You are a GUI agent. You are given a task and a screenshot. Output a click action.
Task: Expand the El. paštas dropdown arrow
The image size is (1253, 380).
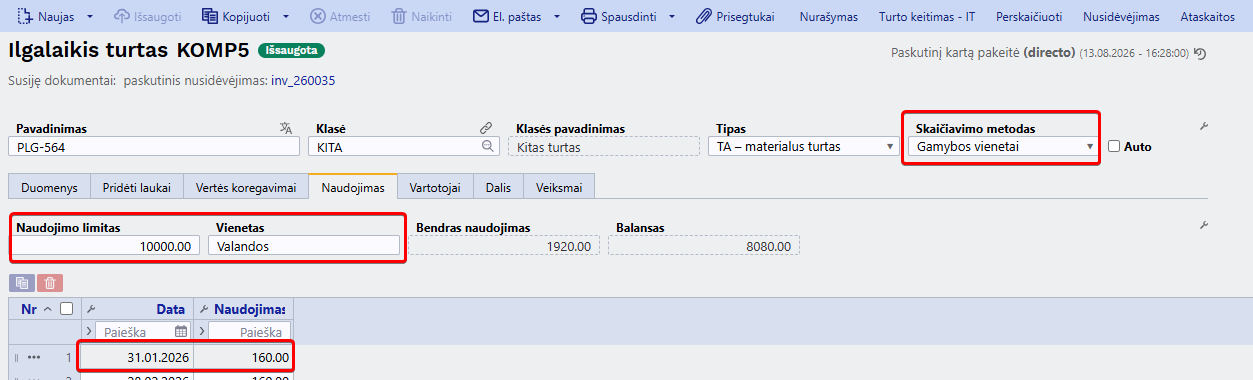(557, 17)
